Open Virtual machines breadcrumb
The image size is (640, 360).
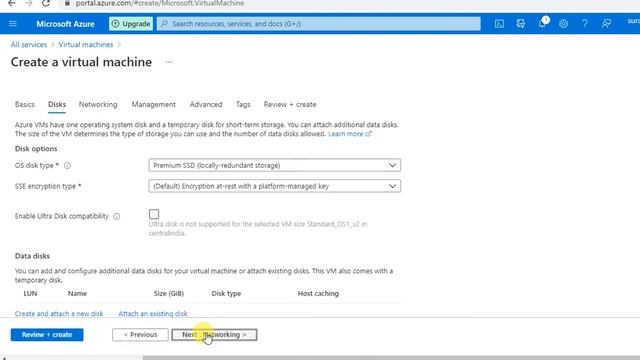point(86,44)
